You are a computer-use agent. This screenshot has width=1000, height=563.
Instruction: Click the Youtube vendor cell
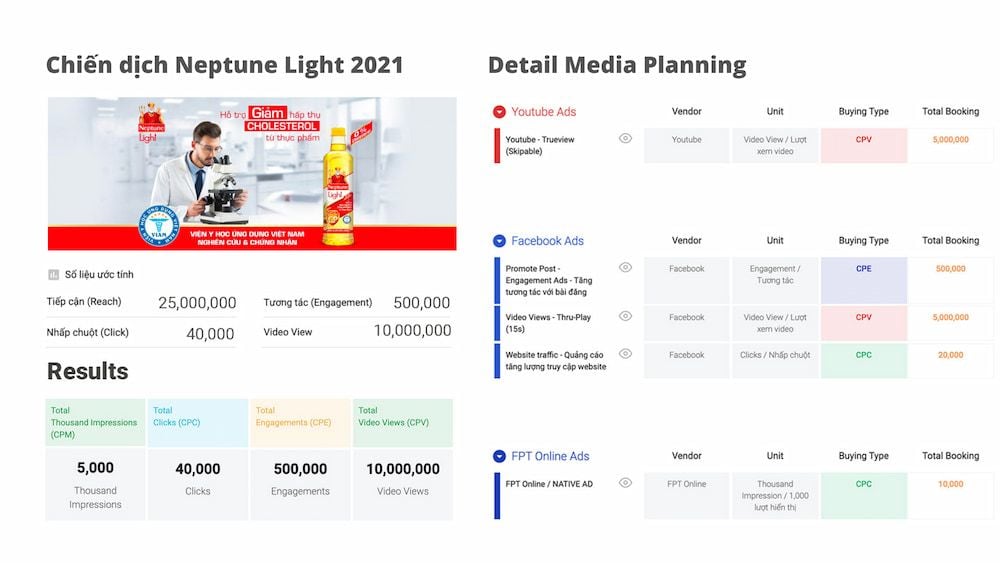[687, 145]
